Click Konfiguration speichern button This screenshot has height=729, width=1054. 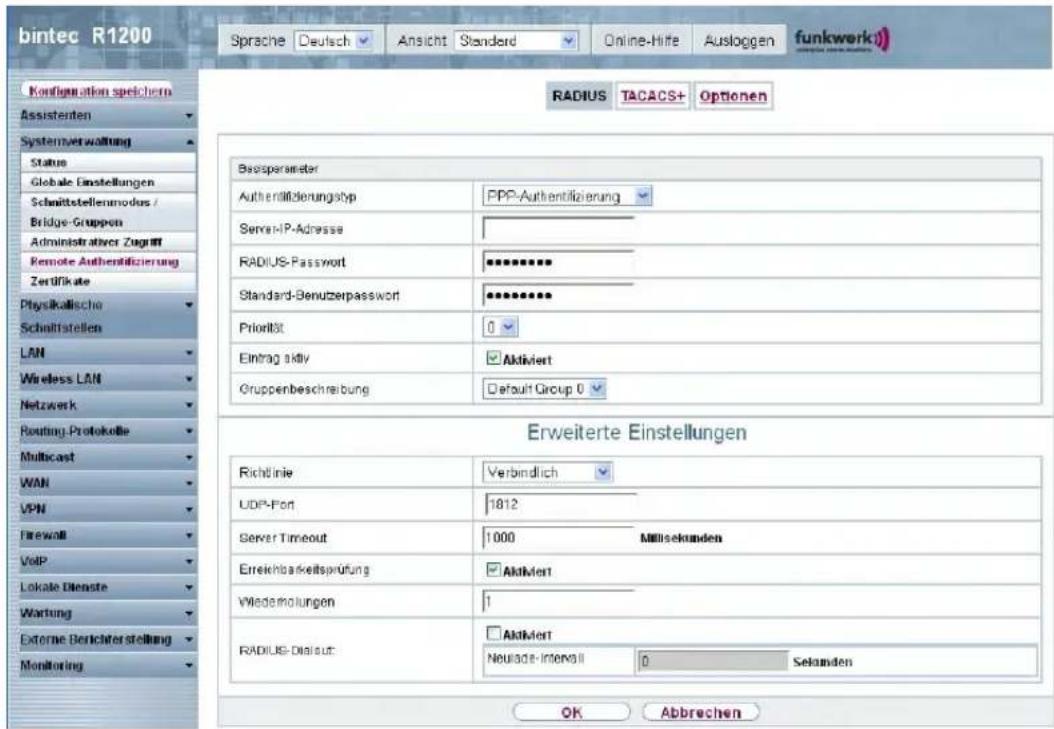[99, 91]
